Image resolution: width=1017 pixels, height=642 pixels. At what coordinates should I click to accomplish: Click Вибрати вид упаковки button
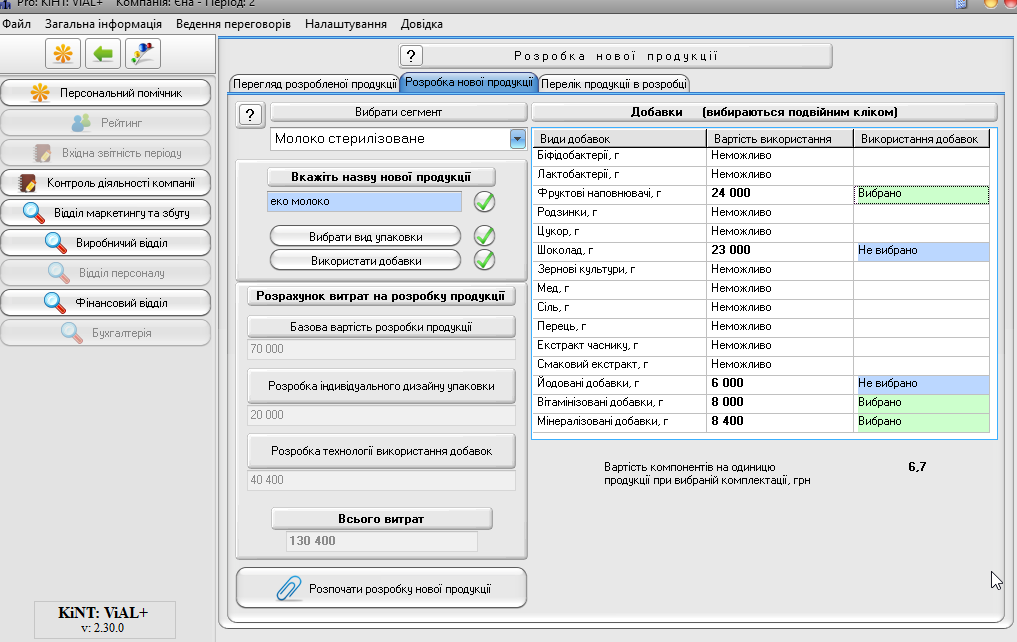click(x=366, y=236)
